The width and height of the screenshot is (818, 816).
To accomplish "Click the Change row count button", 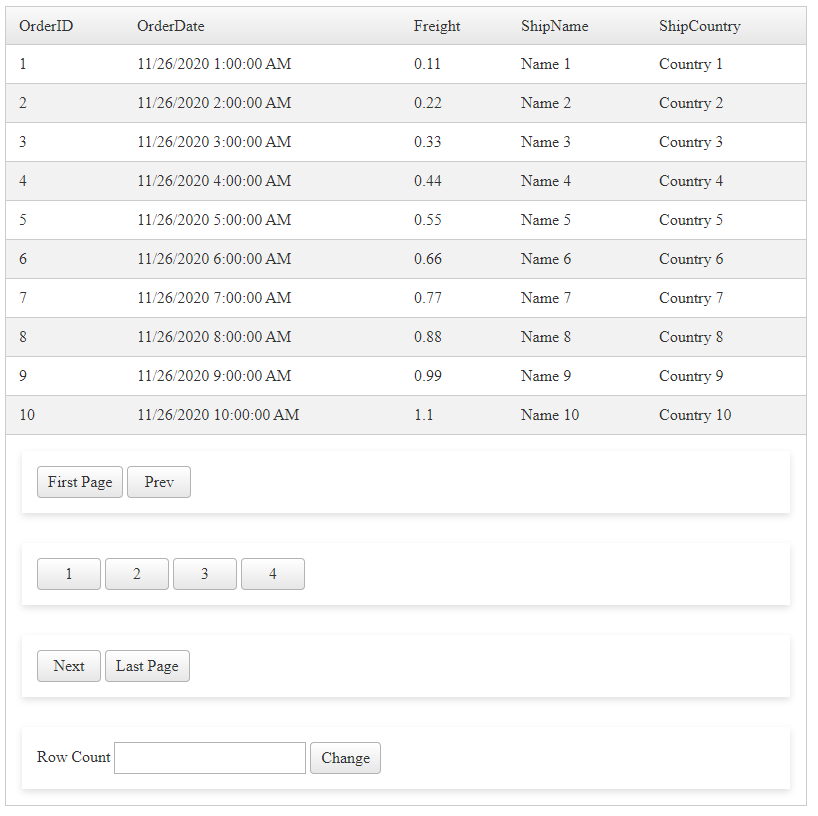I will point(345,758).
